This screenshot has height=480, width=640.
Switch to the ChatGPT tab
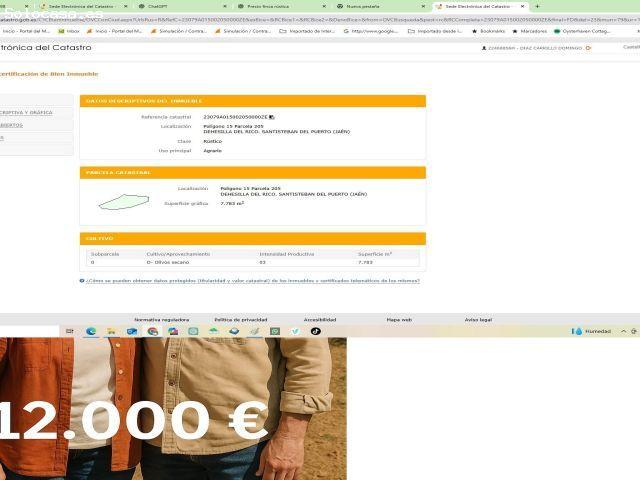[180, 7]
